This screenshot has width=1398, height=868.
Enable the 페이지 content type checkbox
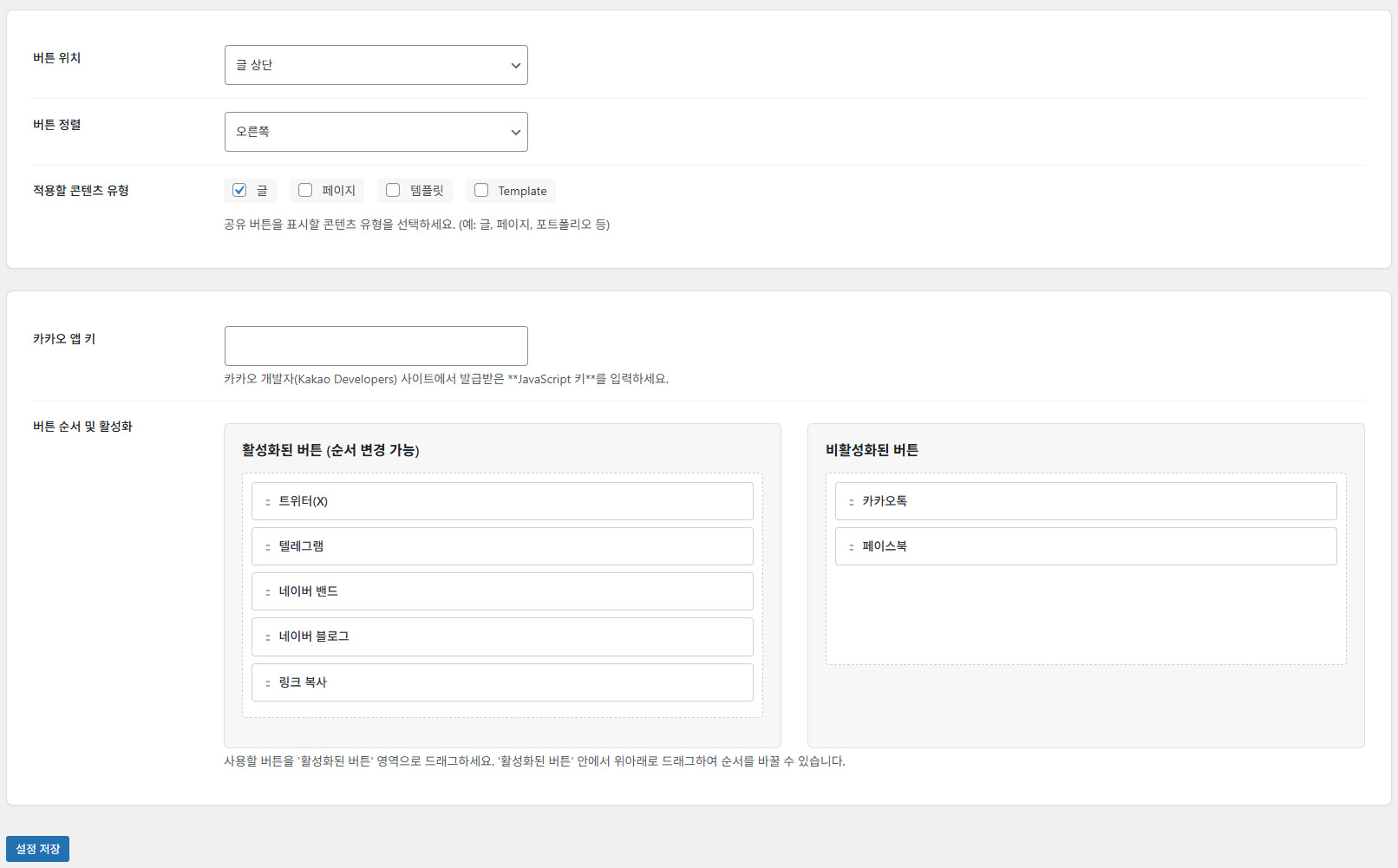[305, 191]
